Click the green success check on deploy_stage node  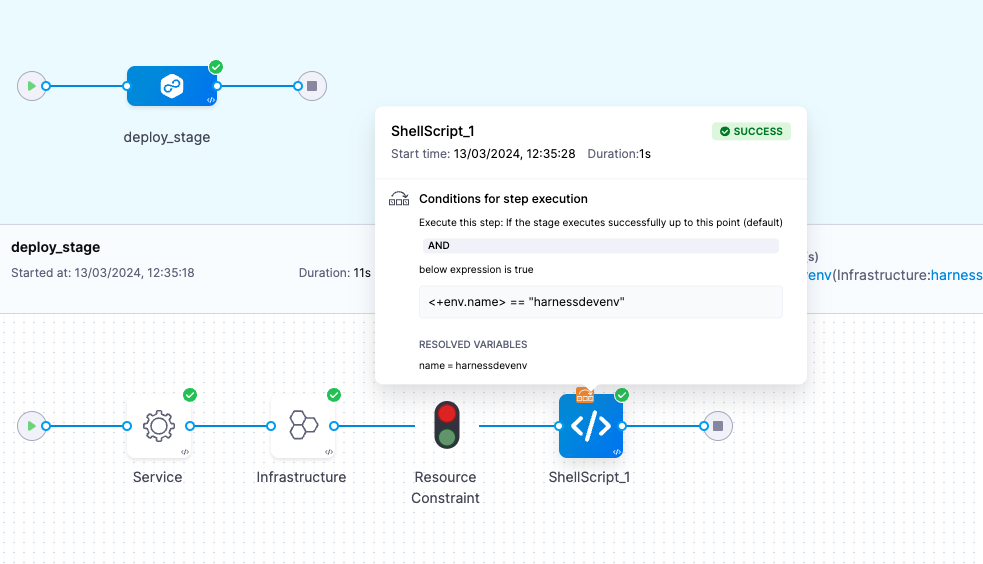[x=216, y=67]
